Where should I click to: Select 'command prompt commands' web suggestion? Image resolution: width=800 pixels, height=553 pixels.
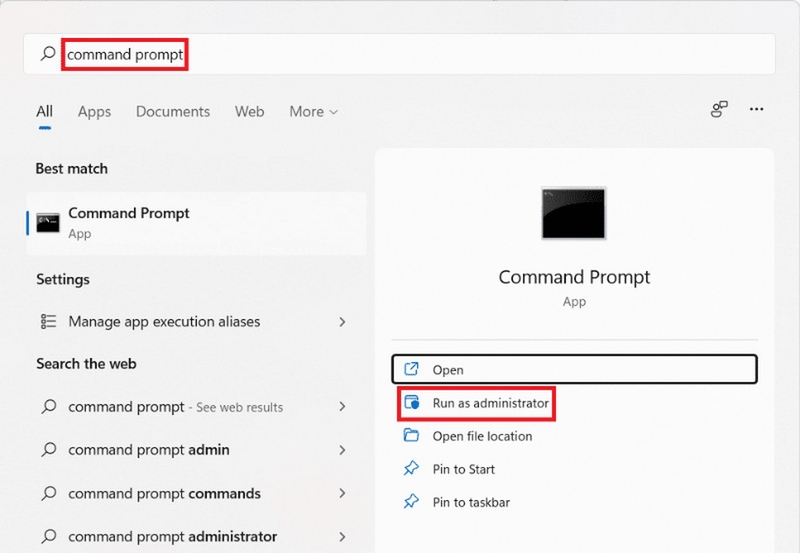tap(196, 493)
